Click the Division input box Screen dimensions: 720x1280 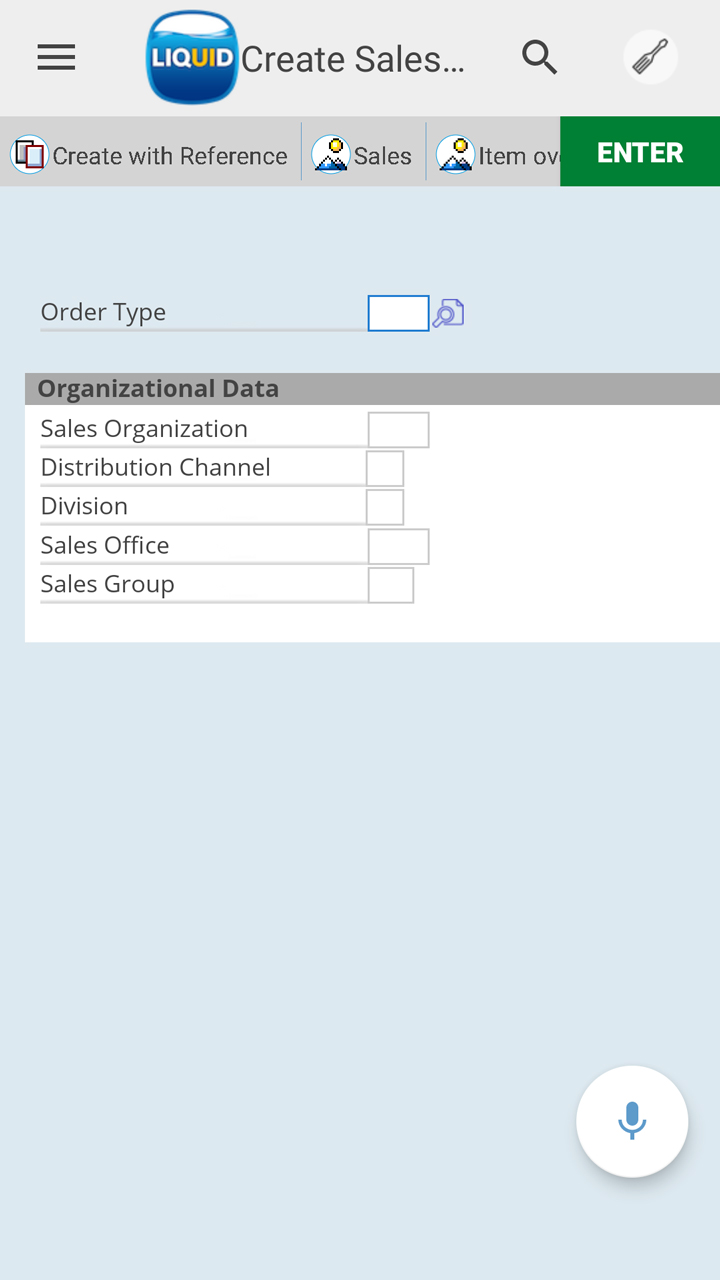[385, 507]
